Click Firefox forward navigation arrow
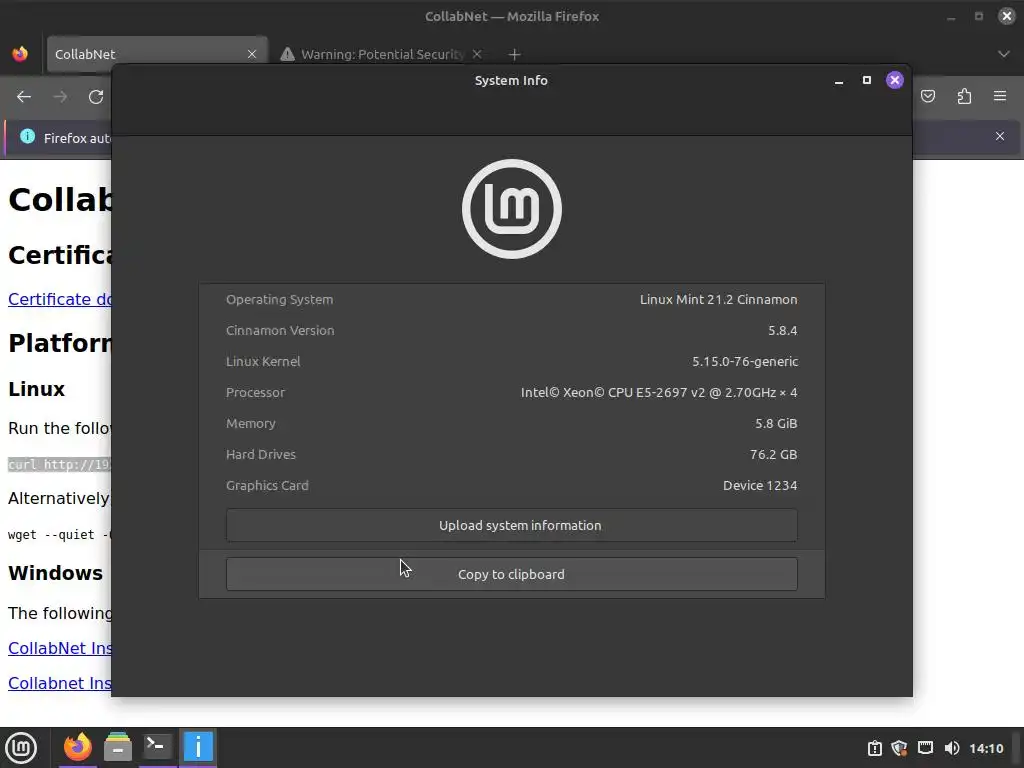 click(60, 97)
